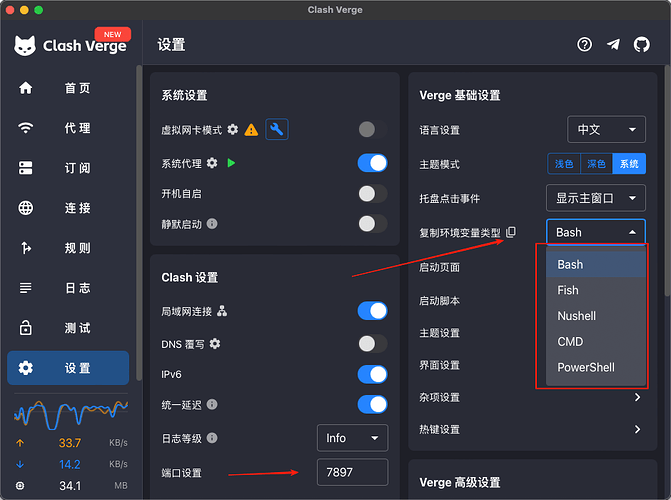Select 设置 in sidebar
This screenshot has height=500, width=671.
point(68,368)
